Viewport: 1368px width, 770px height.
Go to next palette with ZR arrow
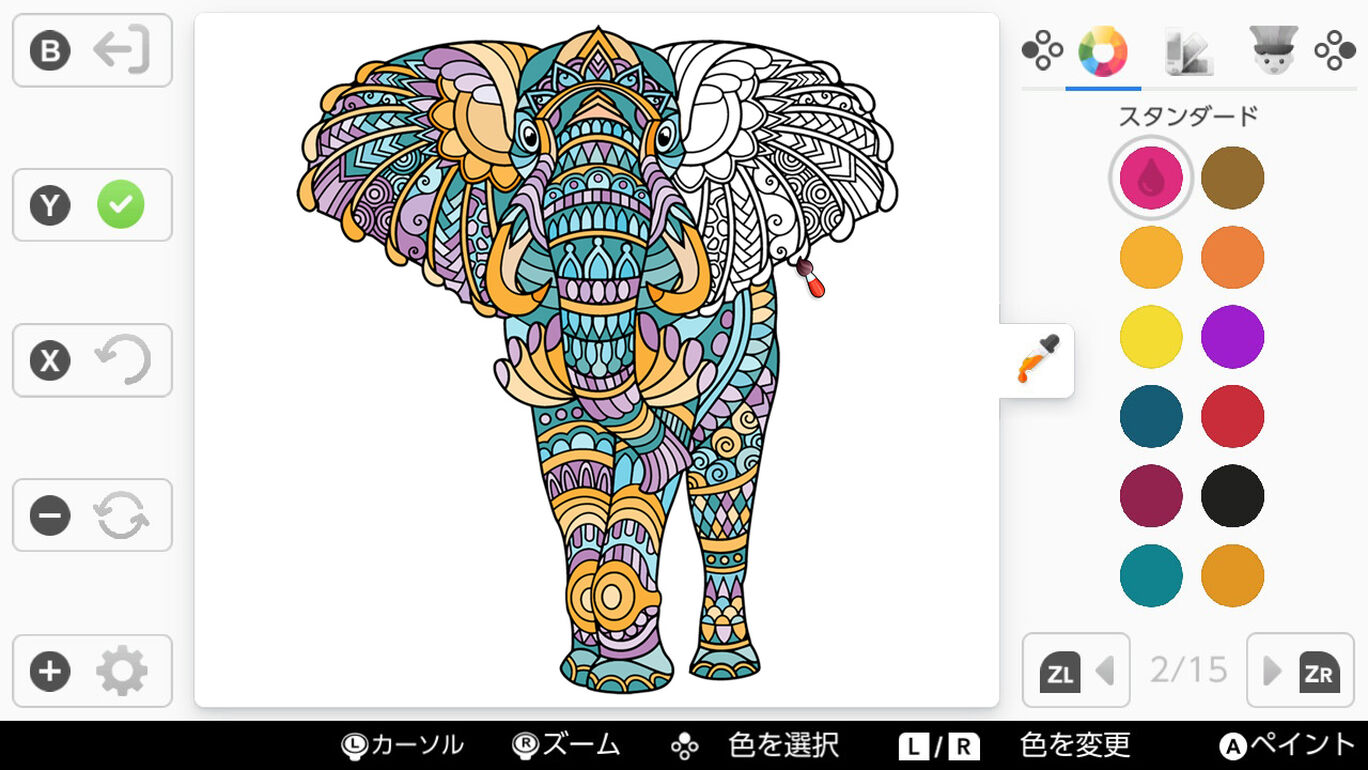click(1300, 670)
